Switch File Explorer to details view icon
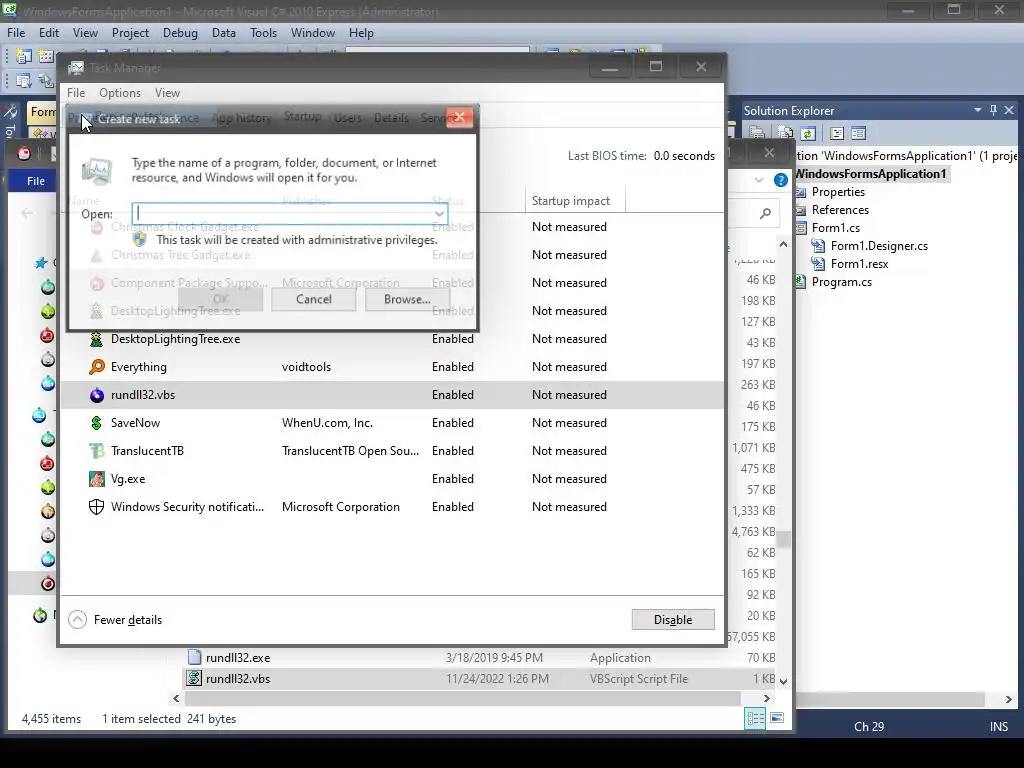 point(756,718)
